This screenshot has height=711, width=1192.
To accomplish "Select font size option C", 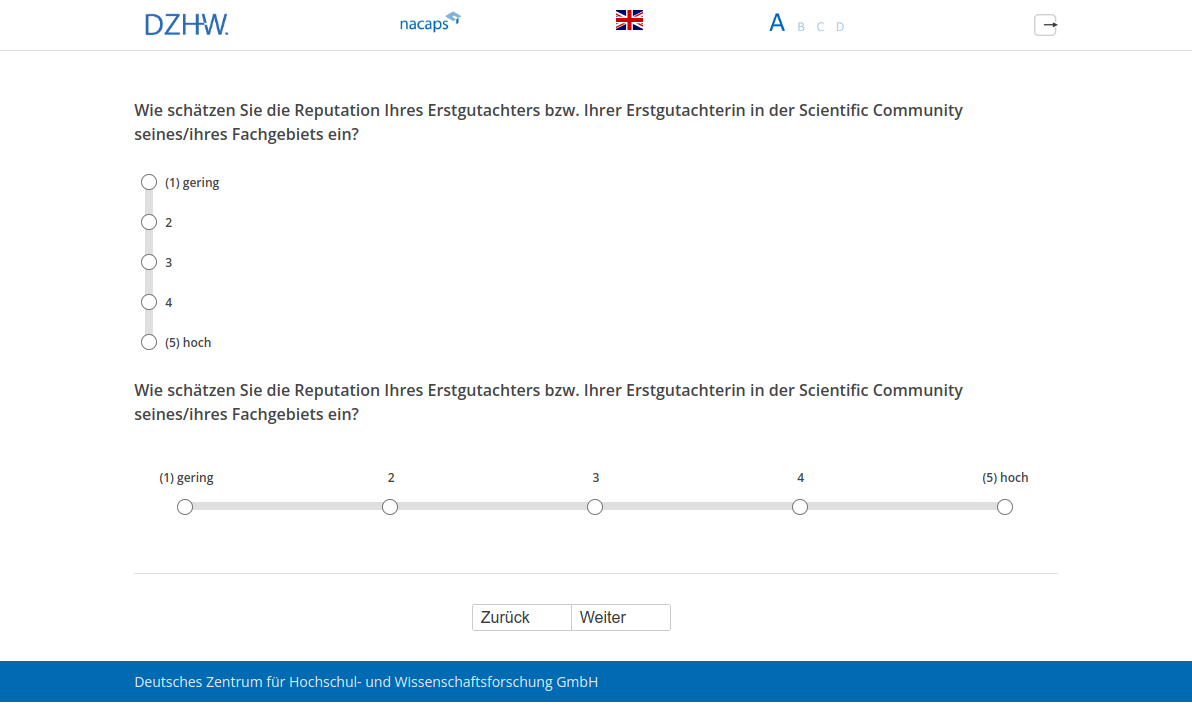I will pyautogui.click(x=820, y=27).
